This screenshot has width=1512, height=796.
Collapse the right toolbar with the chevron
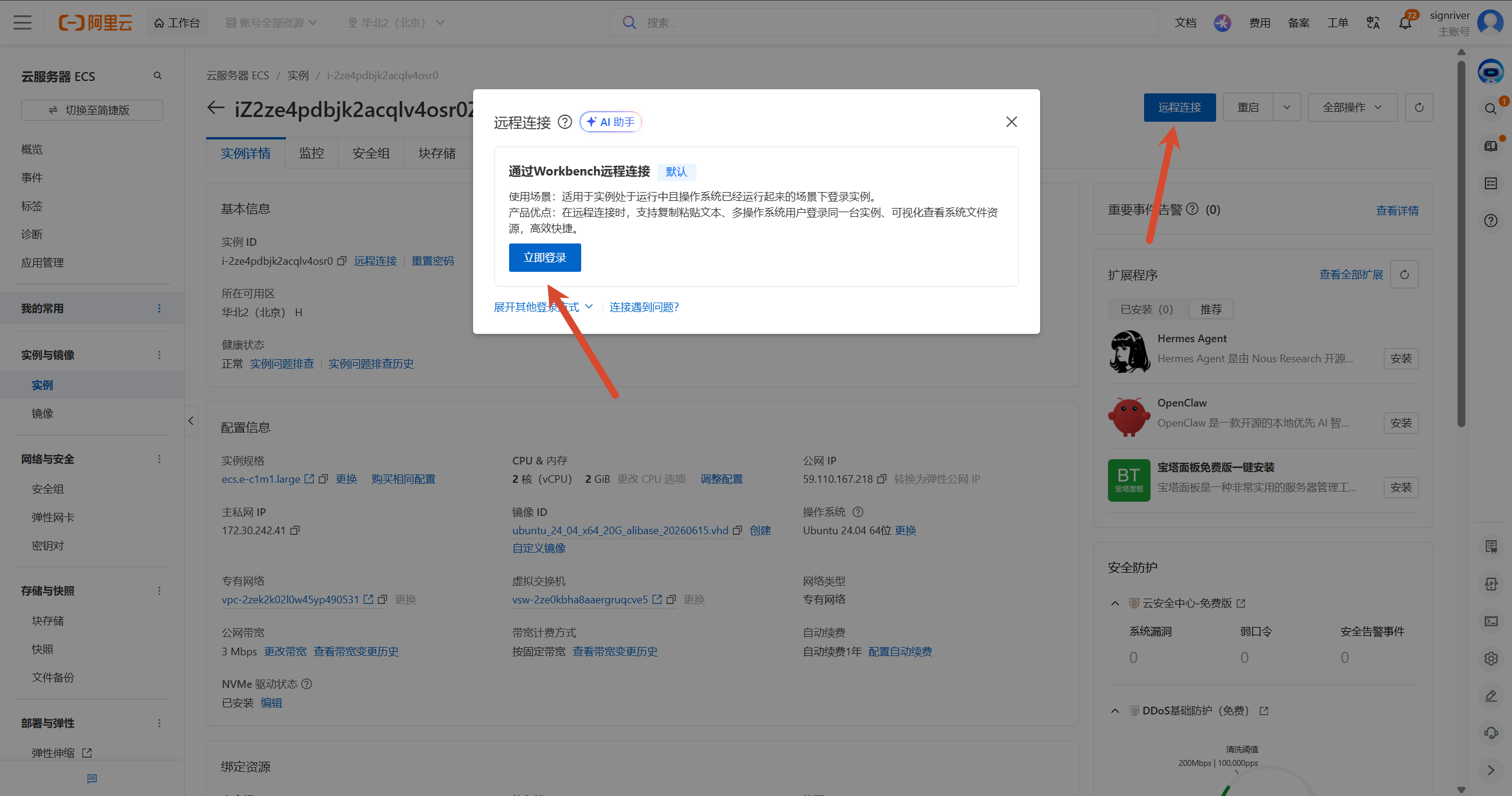click(x=1491, y=770)
